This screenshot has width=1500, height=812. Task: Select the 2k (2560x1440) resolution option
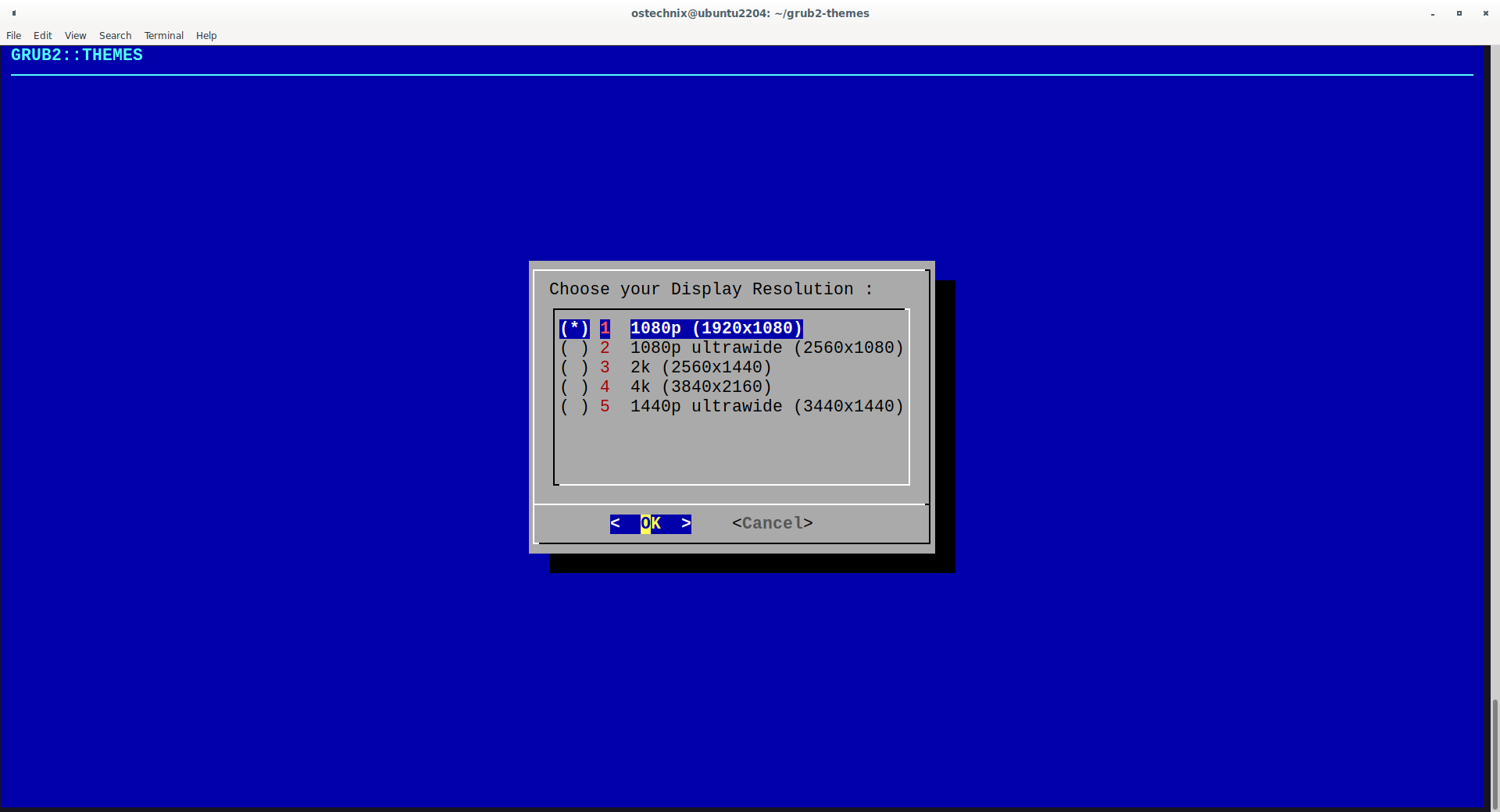click(x=700, y=367)
